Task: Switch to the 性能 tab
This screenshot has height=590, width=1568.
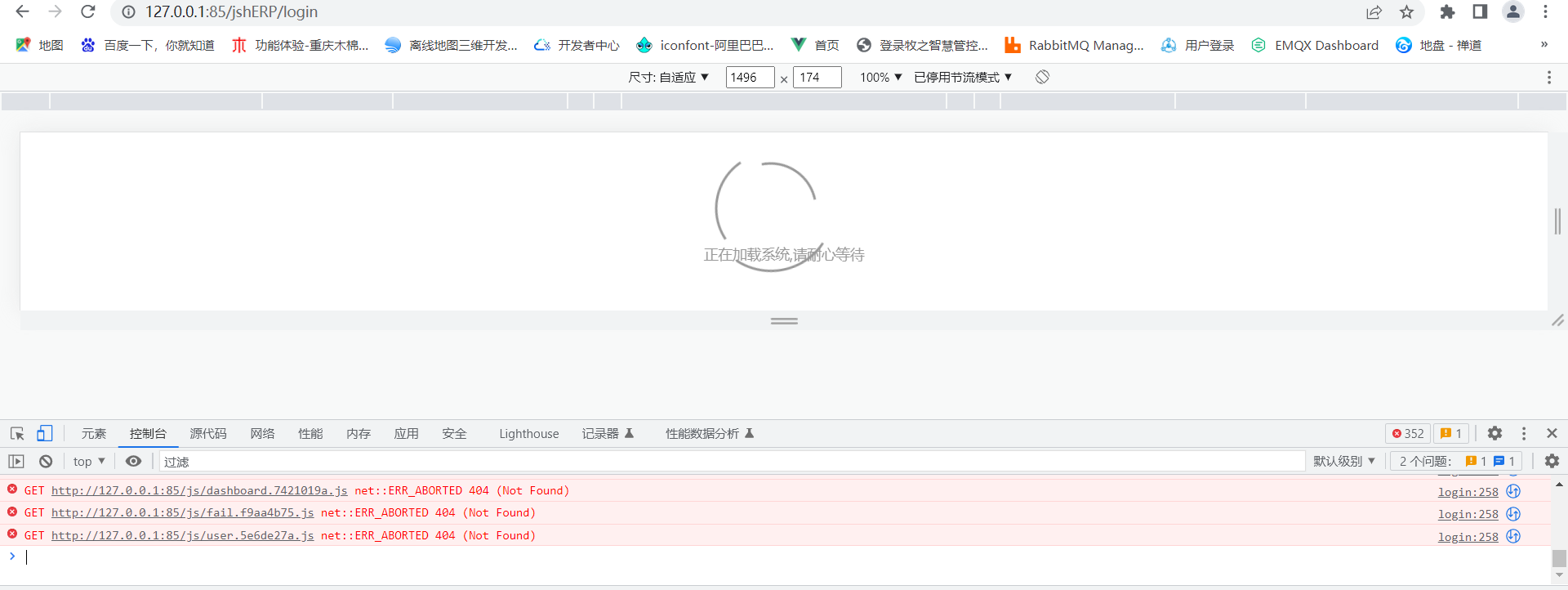Action: pos(310,433)
